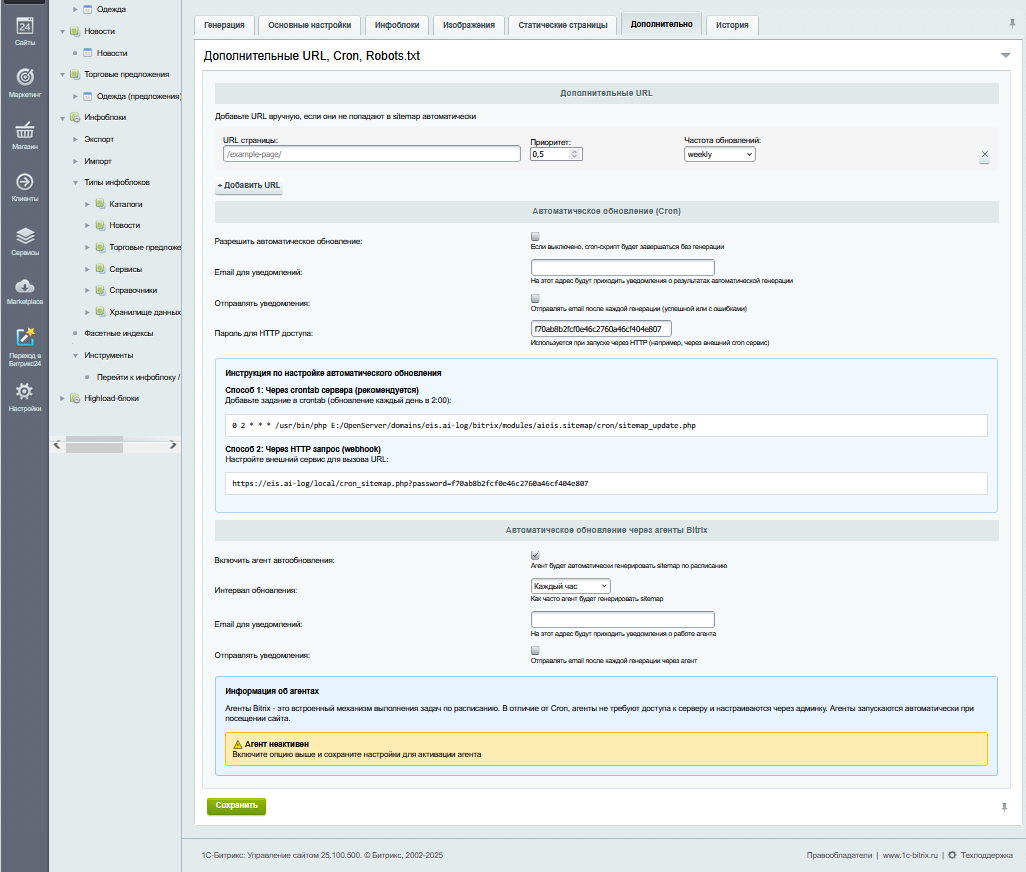The image size is (1026, 872).
Task: Open the Настройки gear icon
Action: pos(25,395)
